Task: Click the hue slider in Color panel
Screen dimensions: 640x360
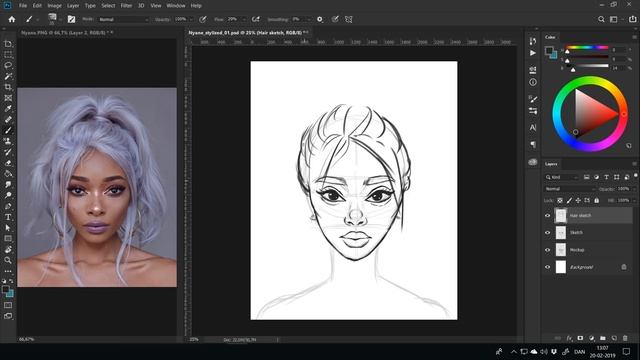Action: (587, 48)
